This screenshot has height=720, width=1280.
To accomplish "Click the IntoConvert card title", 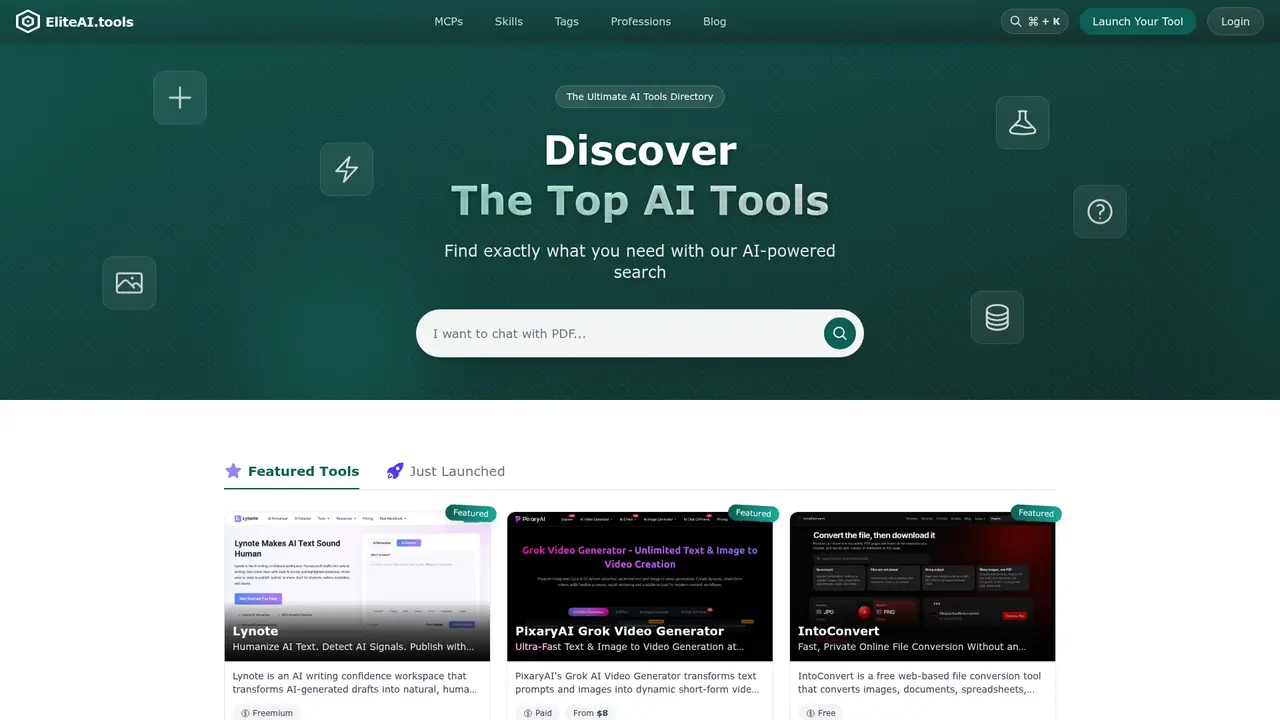I will click(x=839, y=631).
